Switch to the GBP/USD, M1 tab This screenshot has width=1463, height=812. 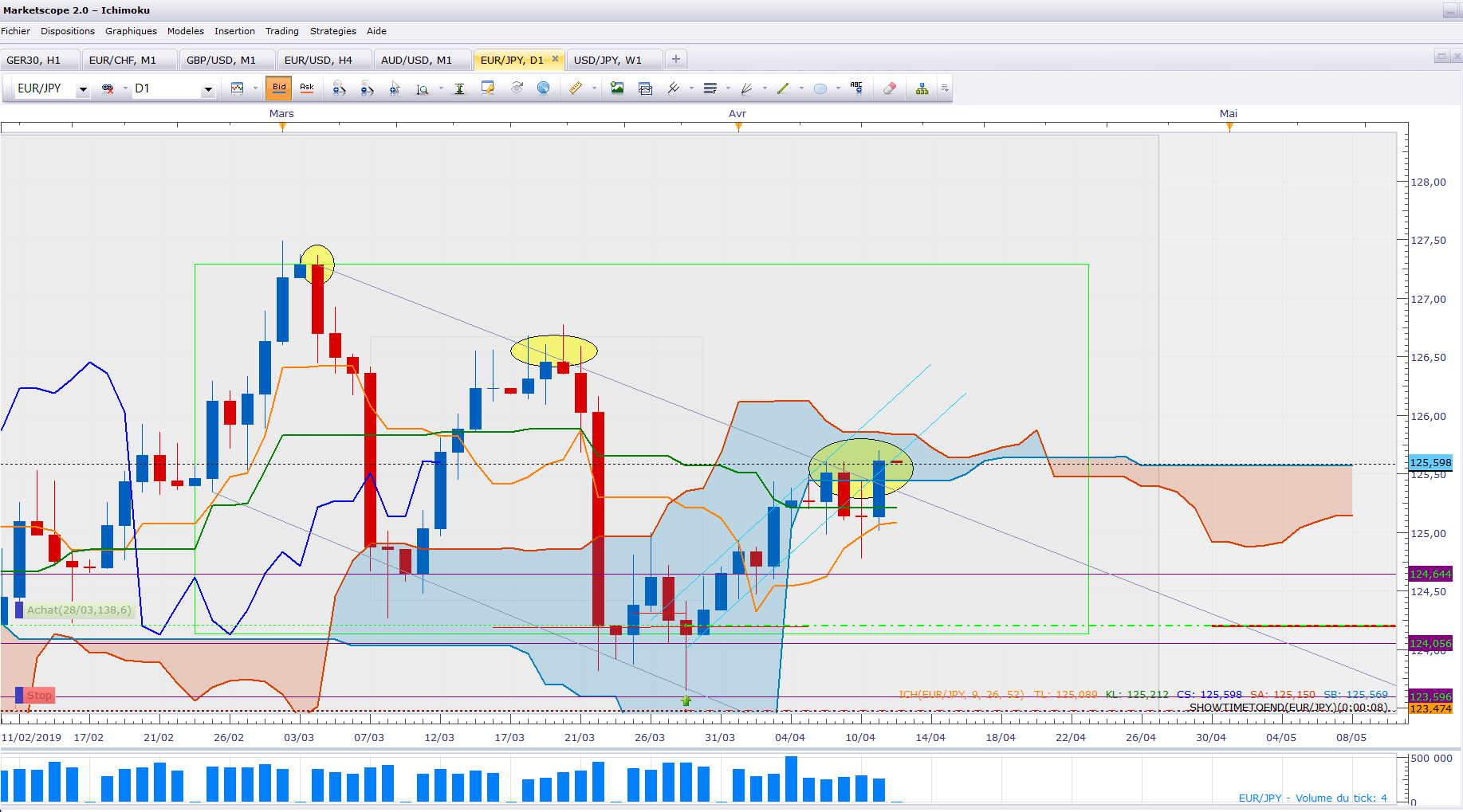coord(226,60)
